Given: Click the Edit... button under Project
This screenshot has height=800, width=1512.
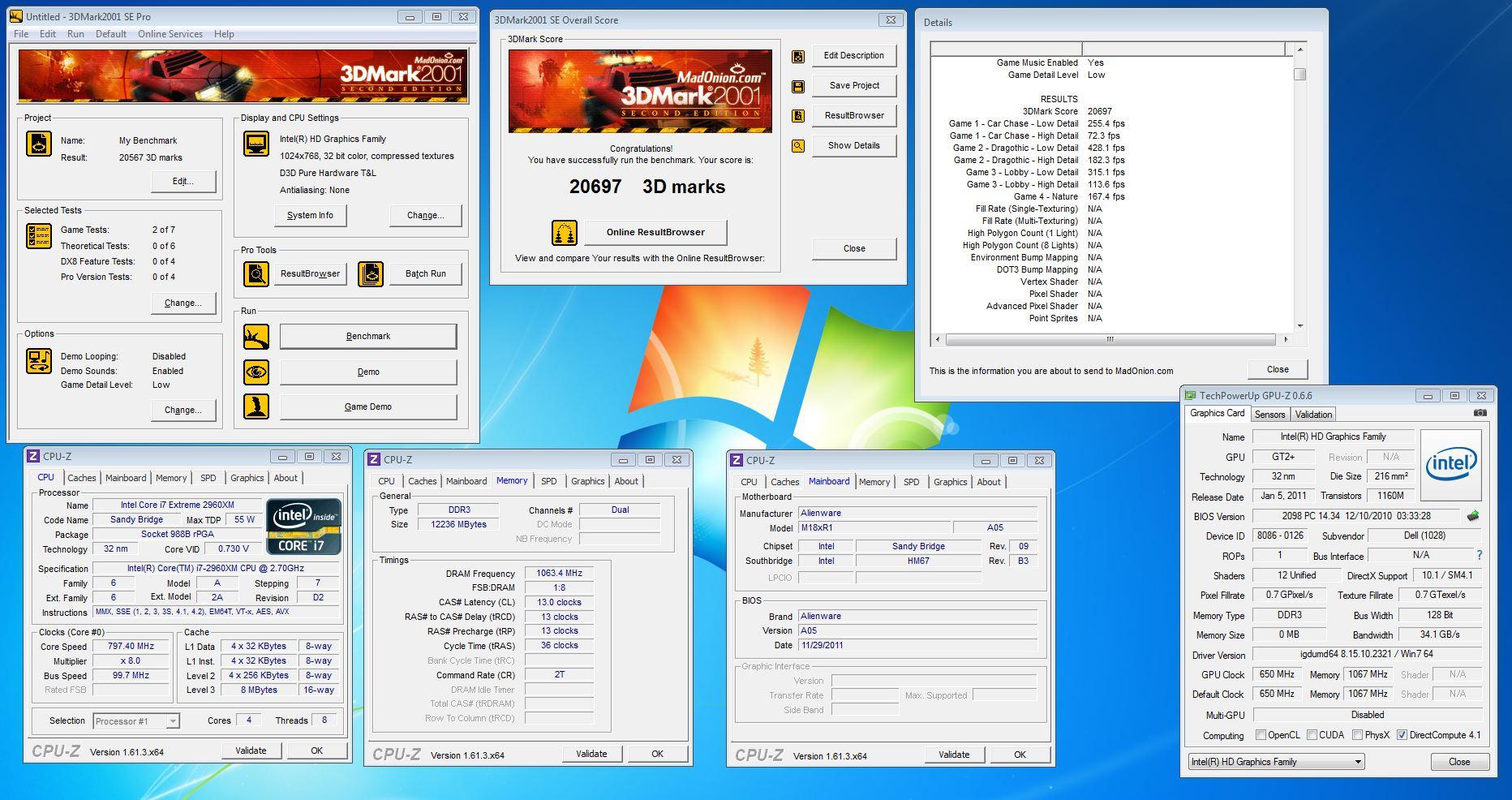Looking at the screenshot, I should tap(183, 181).
